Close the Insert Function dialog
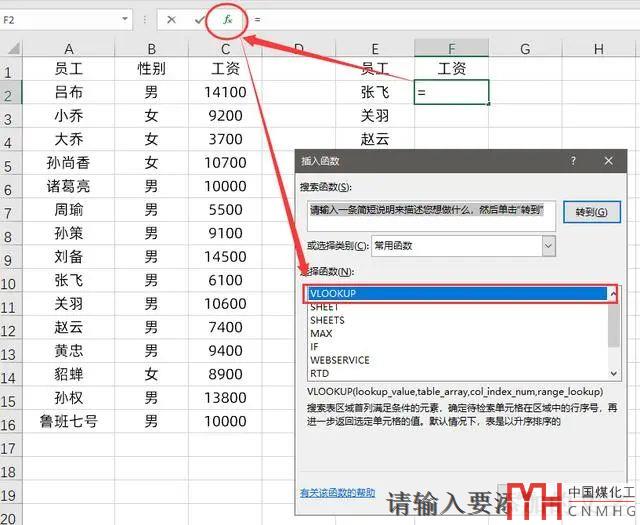640x525 pixels. coord(608,160)
